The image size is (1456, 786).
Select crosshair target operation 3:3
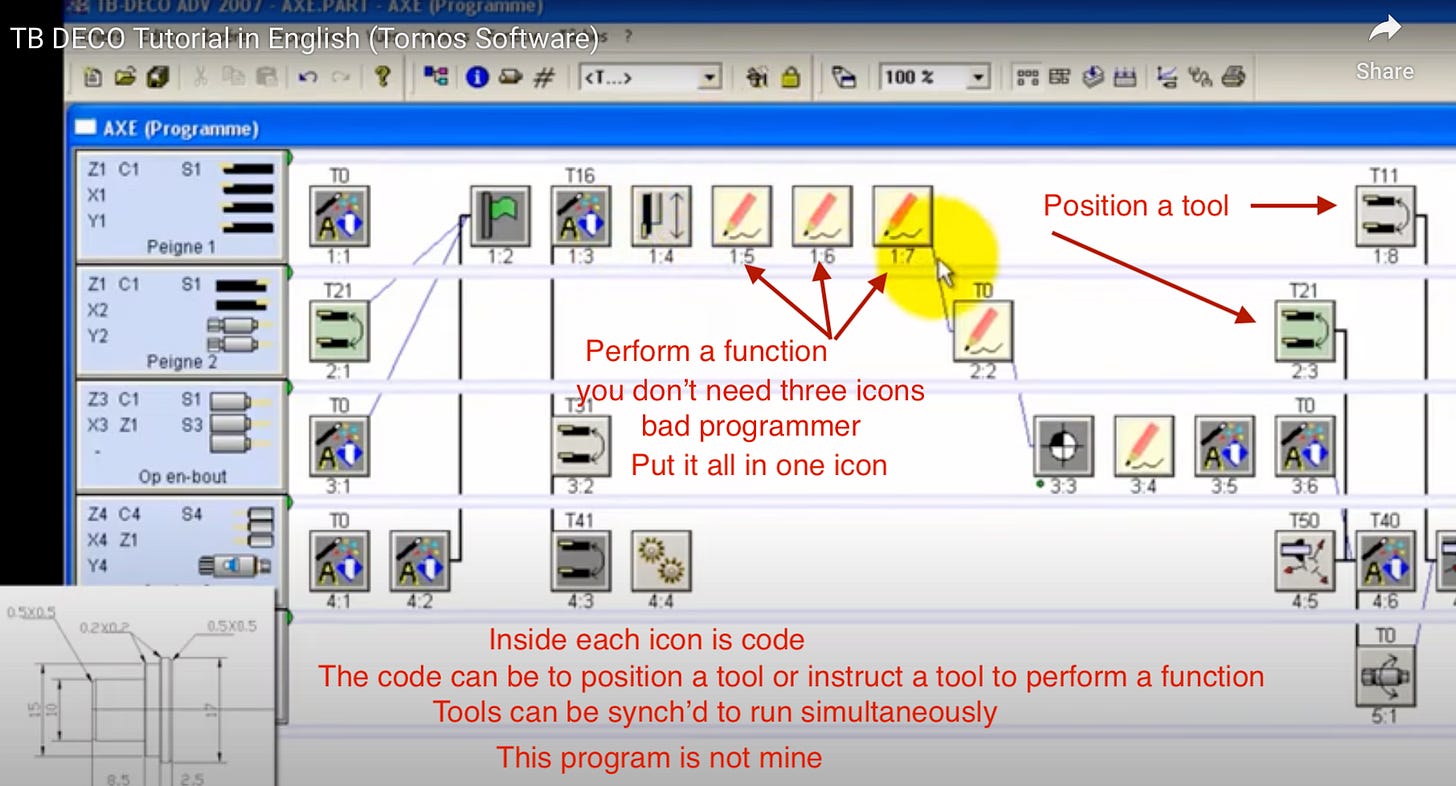(1063, 446)
